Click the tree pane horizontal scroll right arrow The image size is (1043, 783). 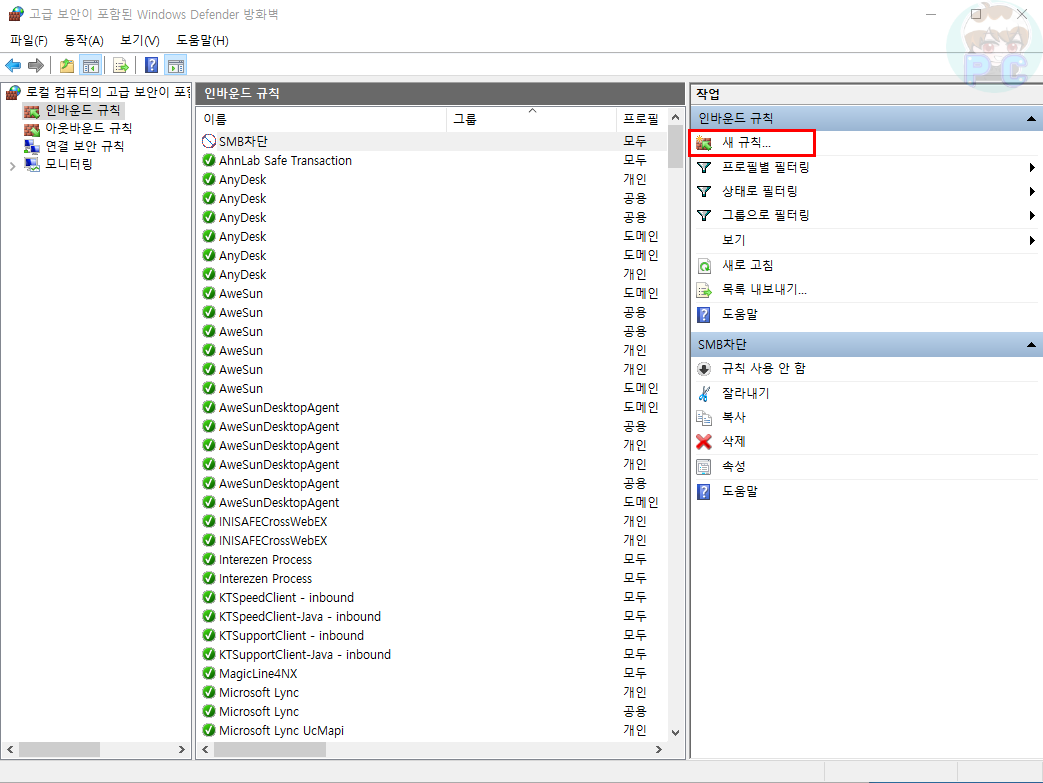pyautogui.click(x=182, y=750)
